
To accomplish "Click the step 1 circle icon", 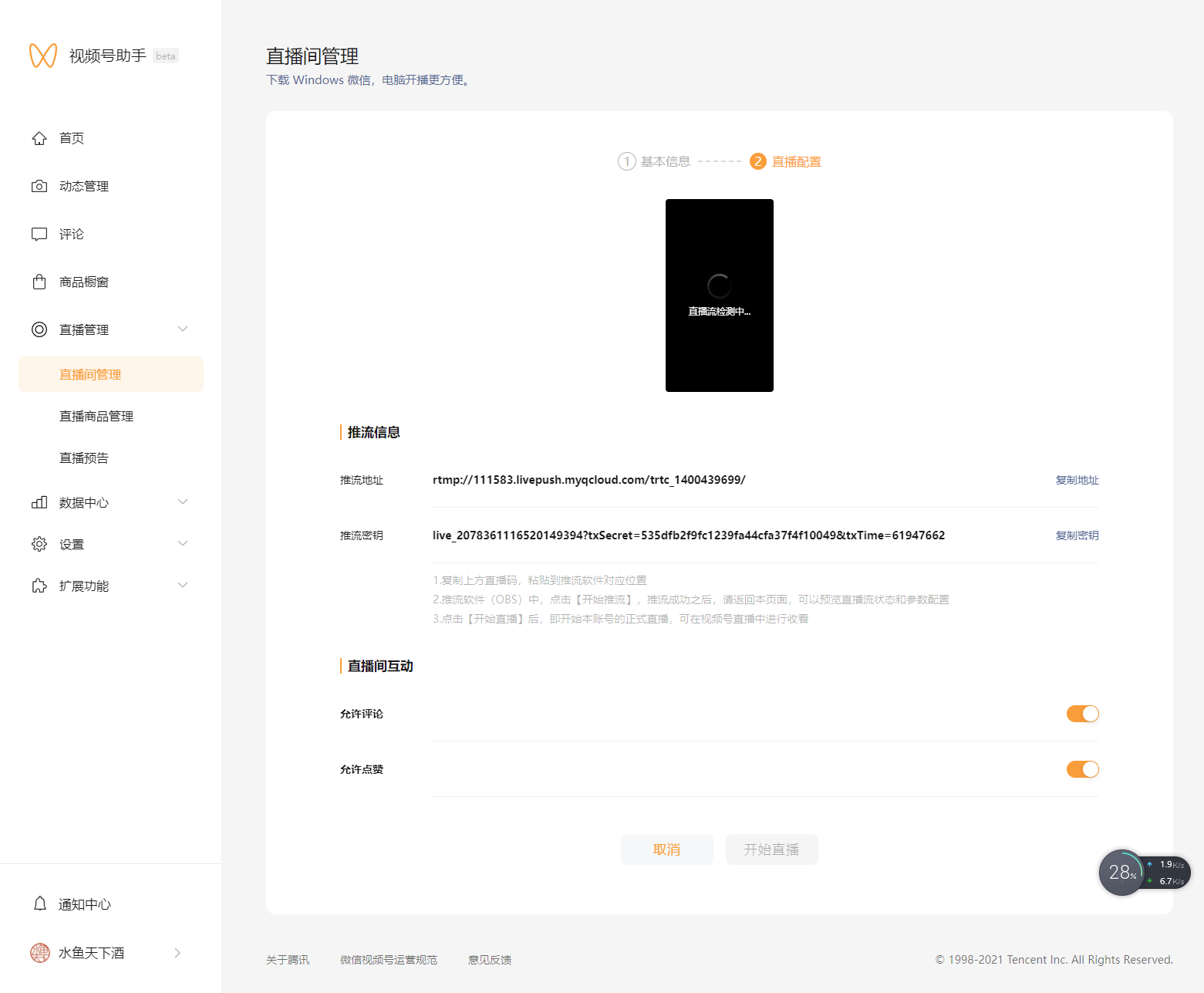I will 626,161.
